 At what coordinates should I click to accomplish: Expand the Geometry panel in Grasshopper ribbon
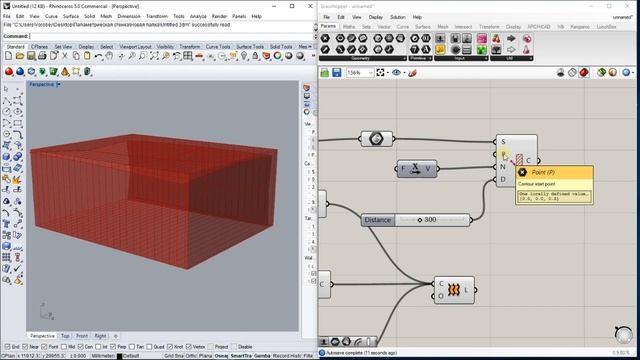pos(404,58)
